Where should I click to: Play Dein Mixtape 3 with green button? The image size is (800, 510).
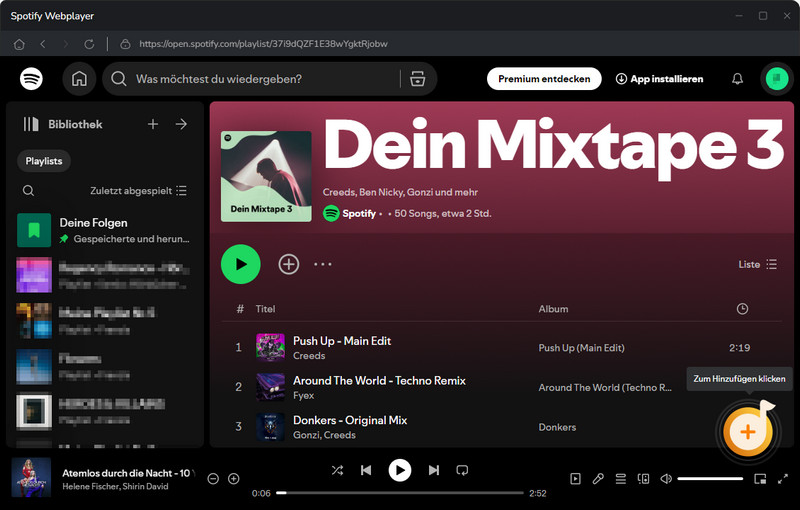(x=241, y=264)
